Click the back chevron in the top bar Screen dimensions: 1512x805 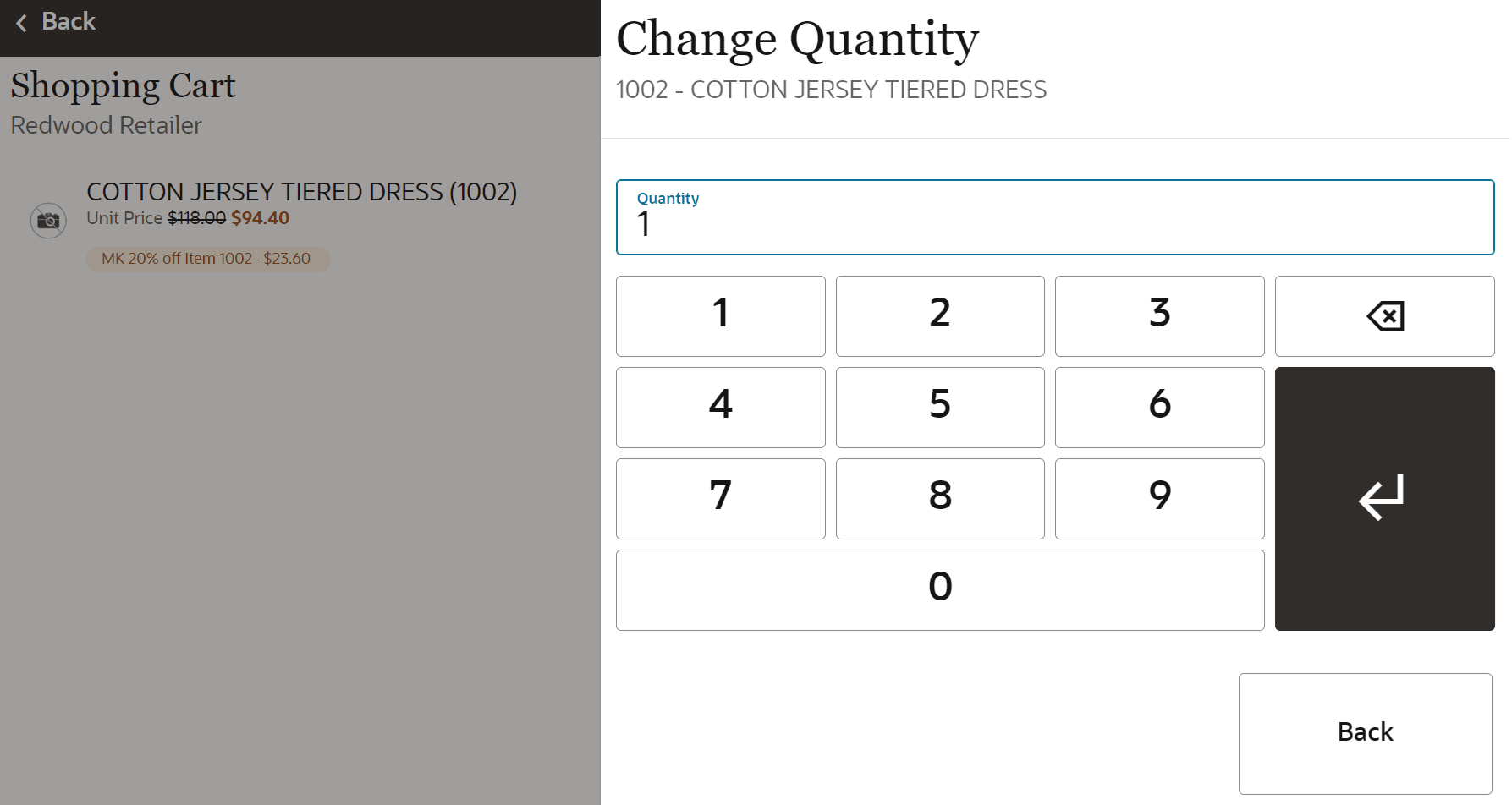(21, 22)
